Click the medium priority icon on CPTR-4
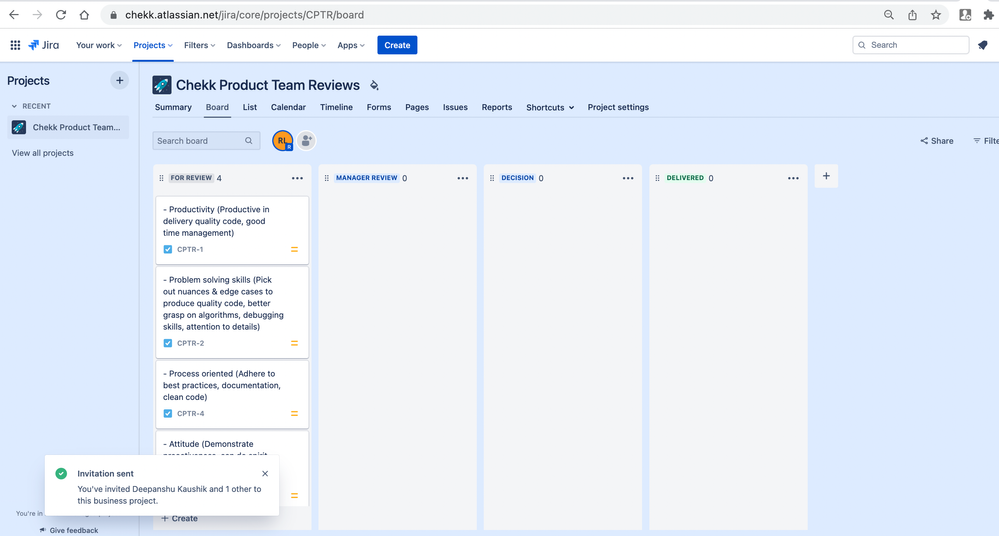The image size is (999, 536). tap(294, 414)
